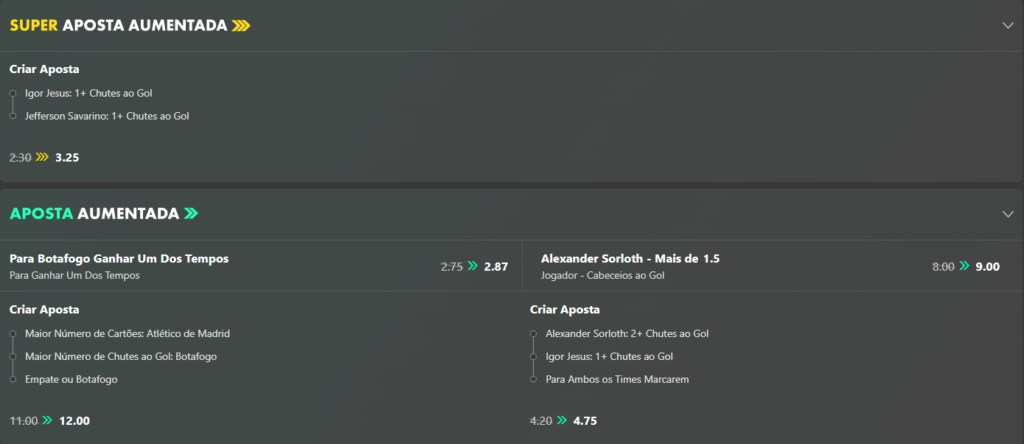
Task: Click Para Ambos os Times Marcarem selection
Action: click(x=617, y=379)
